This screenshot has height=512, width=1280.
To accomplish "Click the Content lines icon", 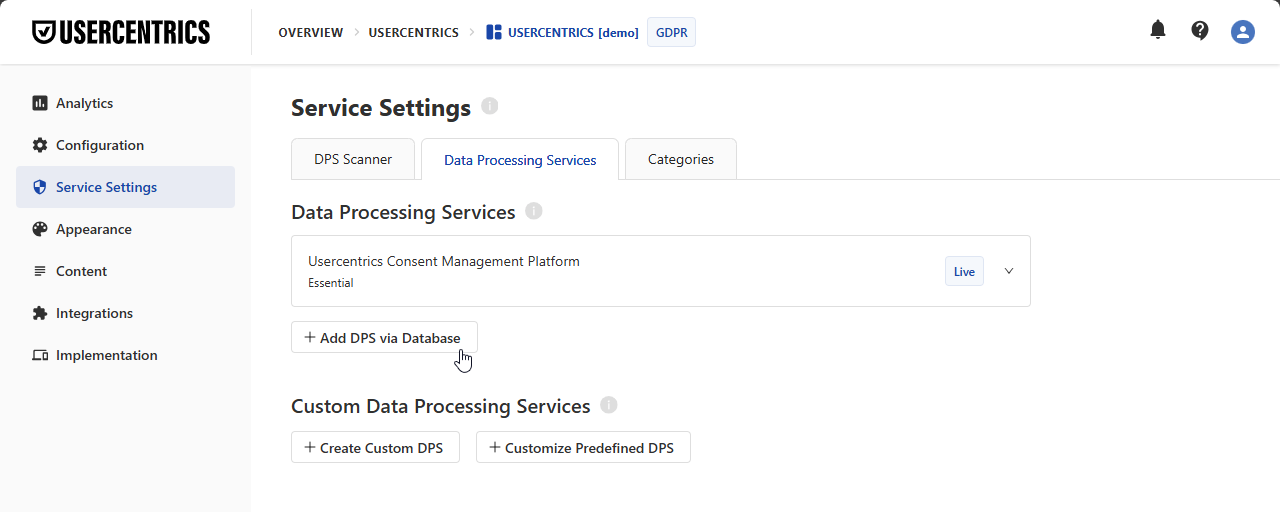I will 40,271.
